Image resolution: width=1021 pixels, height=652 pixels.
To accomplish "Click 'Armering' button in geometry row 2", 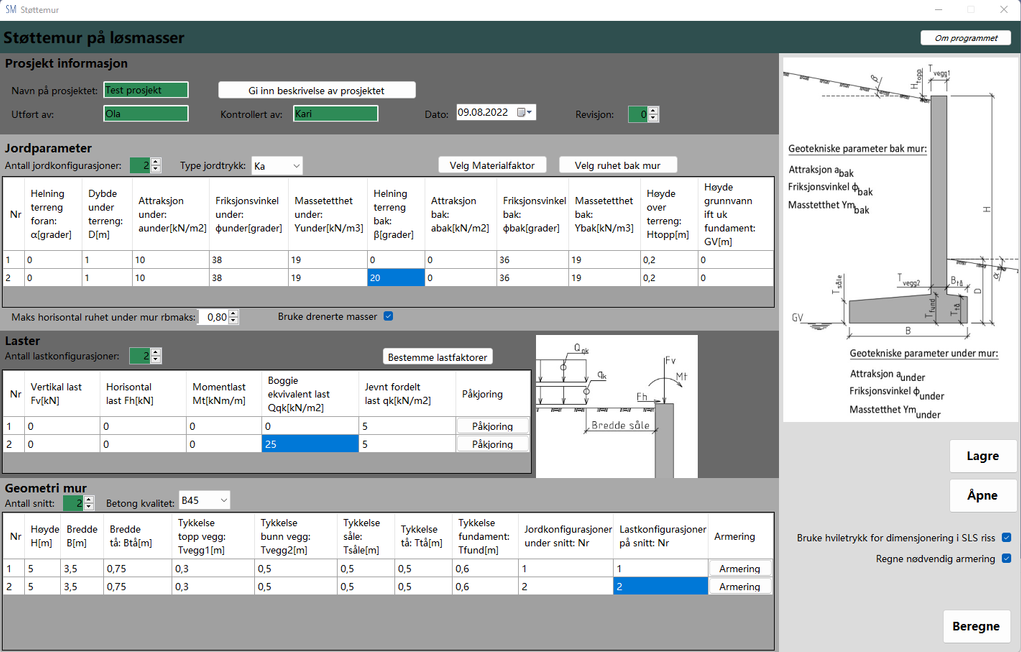I will tap(740, 587).
